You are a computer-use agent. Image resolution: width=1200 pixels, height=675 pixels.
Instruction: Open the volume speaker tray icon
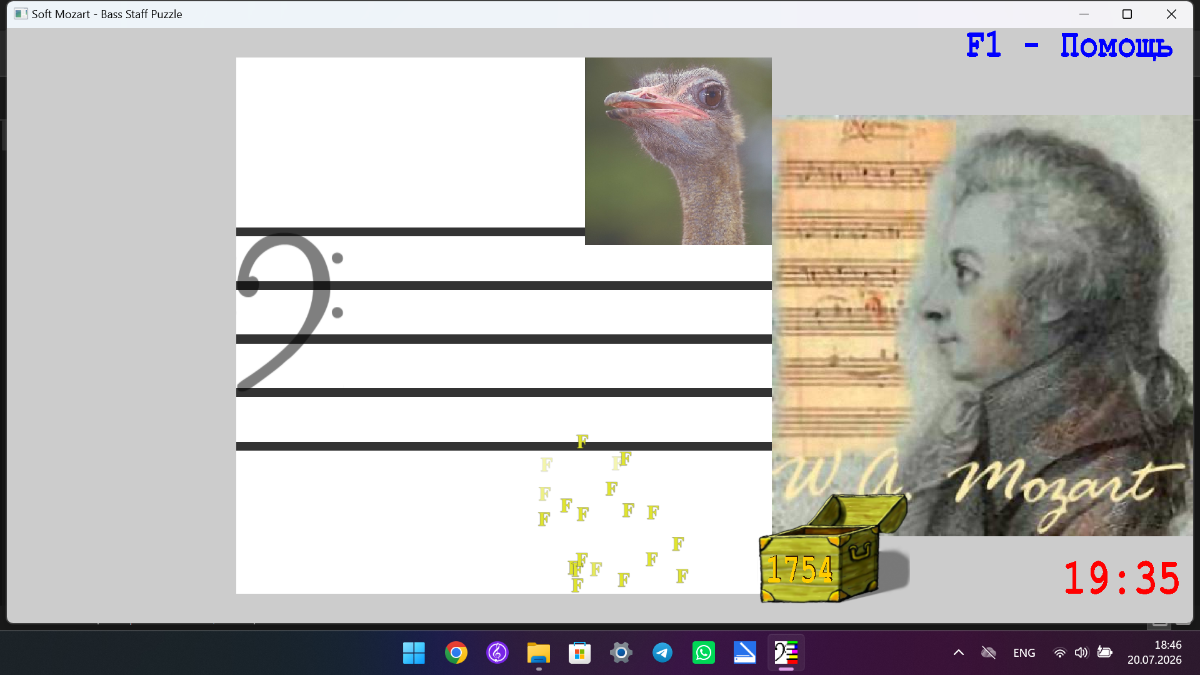1081,653
